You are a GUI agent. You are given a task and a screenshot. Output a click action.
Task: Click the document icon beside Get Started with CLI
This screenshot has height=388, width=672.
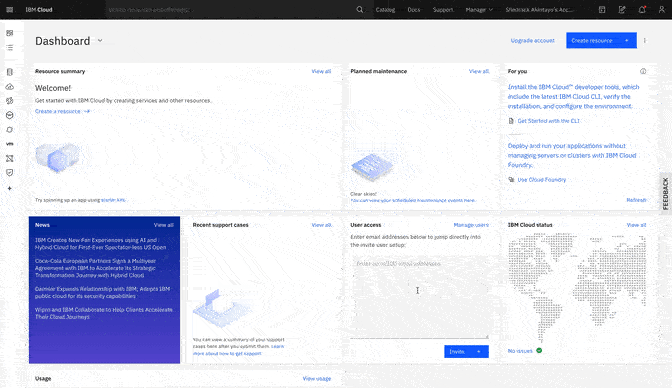511,121
